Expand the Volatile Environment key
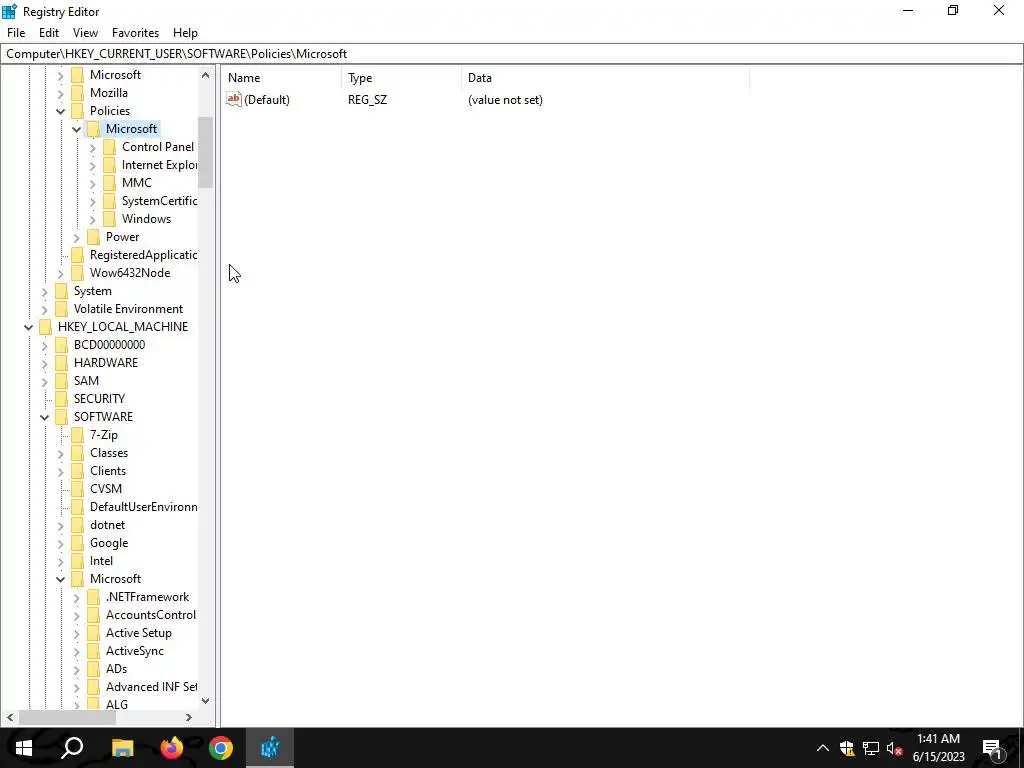This screenshot has width=1024, height=768. coord(44,310)
